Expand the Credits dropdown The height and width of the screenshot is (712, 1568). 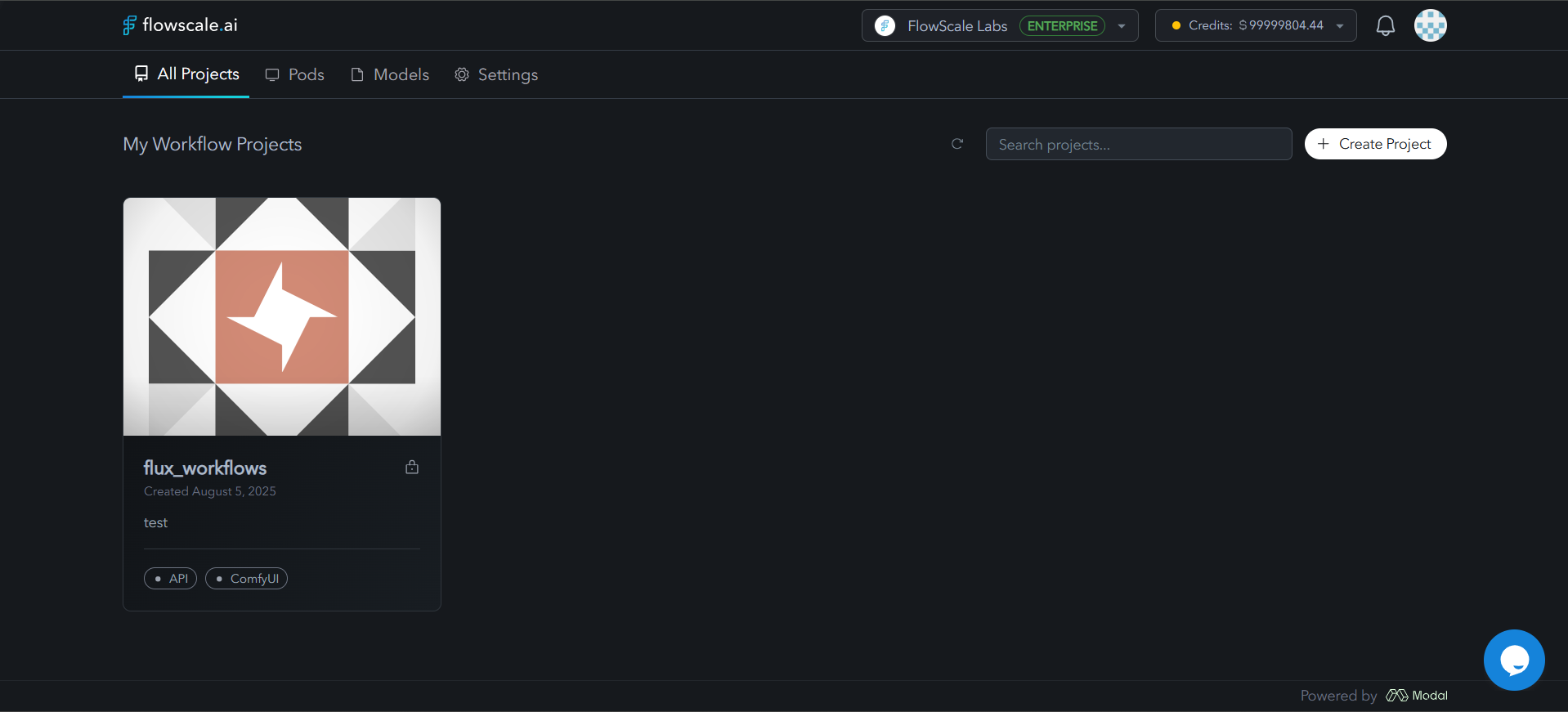(x=1340, y=26)
